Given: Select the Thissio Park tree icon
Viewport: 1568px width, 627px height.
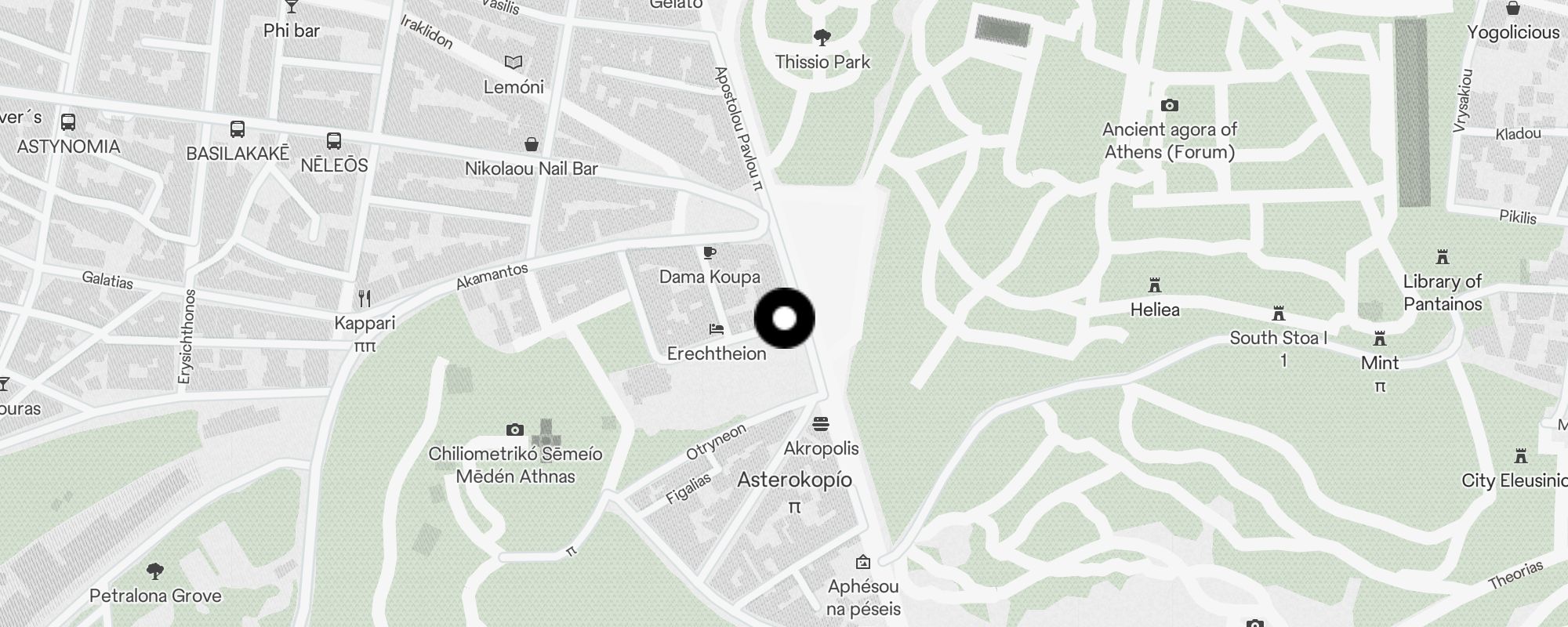Looking at the screenshot, I should (x=822, y=37).
